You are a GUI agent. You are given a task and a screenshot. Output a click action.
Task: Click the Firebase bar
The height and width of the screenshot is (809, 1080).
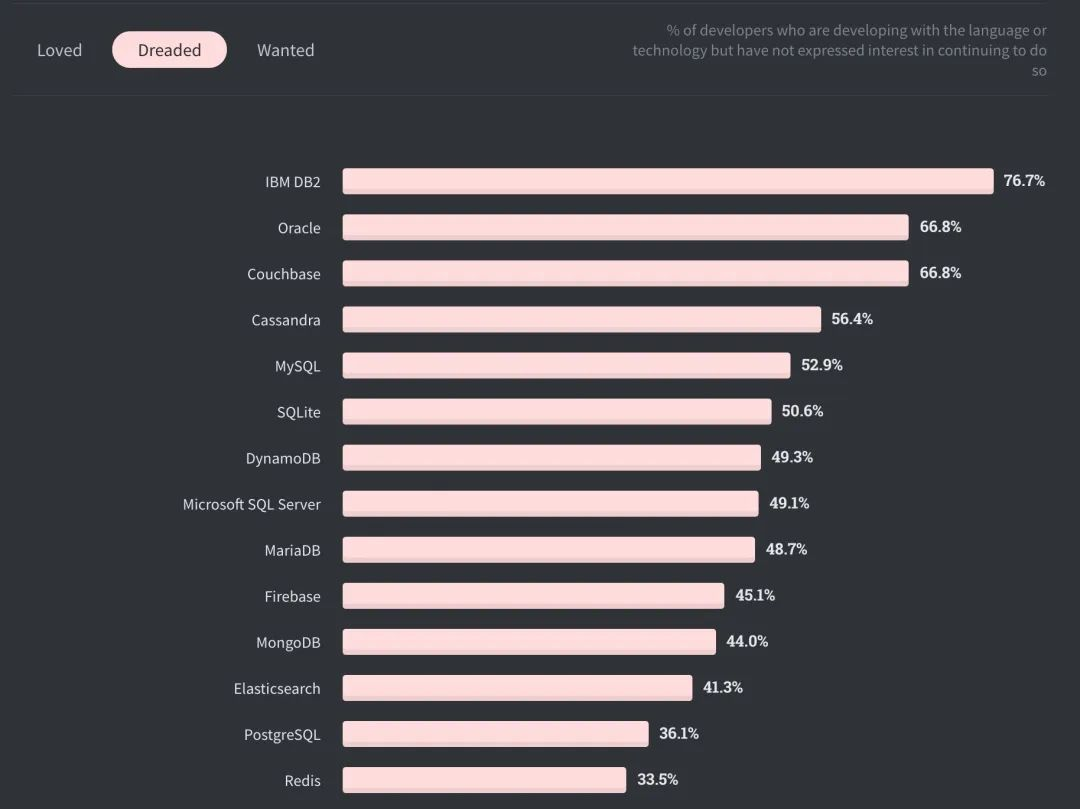(x=533, y=596)
